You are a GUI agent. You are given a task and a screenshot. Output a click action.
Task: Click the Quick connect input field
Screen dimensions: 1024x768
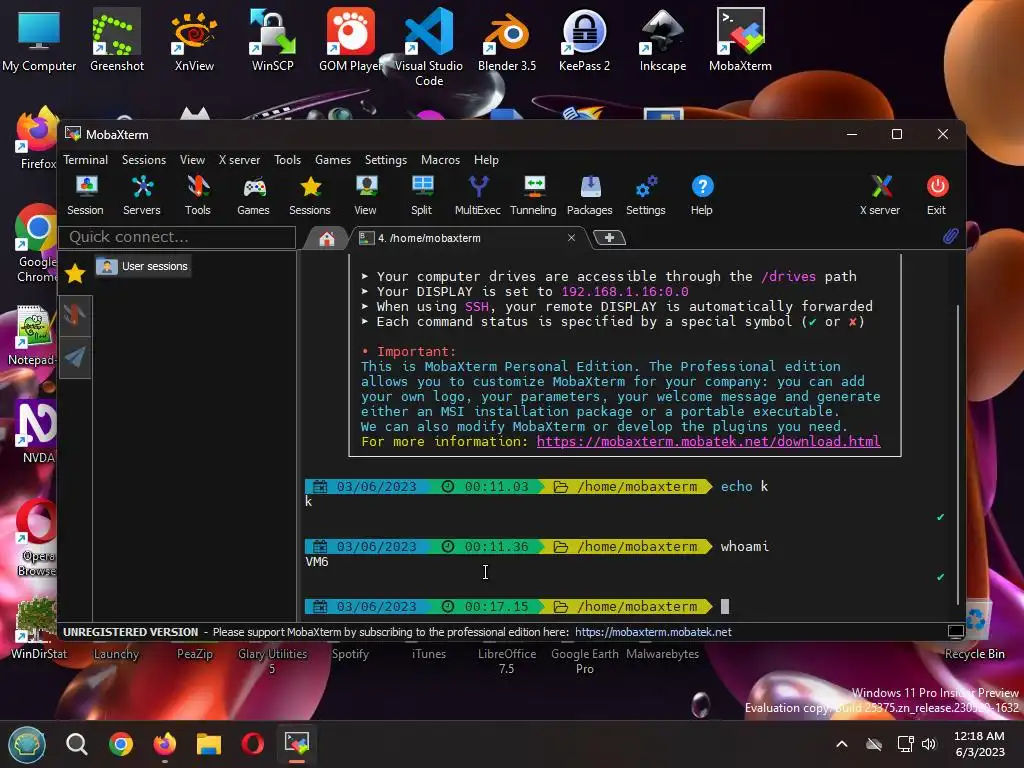[x=177, y=237]
